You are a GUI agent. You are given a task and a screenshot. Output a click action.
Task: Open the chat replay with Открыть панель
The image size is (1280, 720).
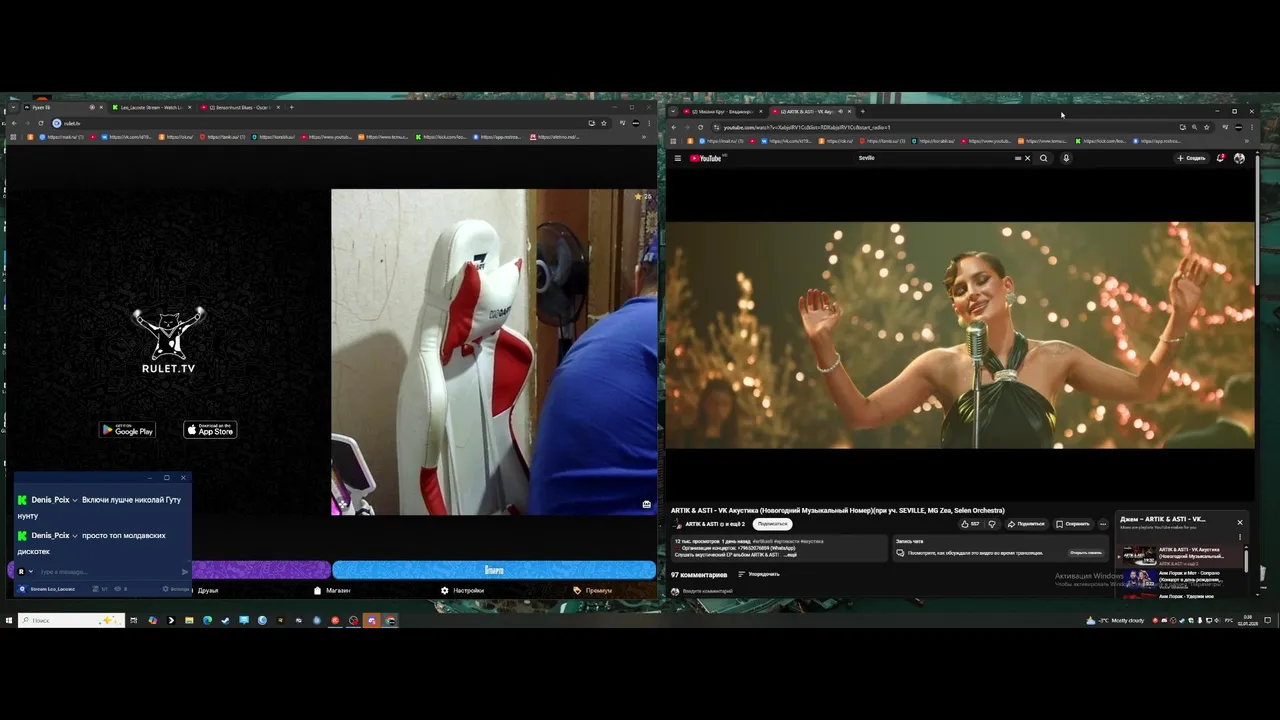(1086, 552)
